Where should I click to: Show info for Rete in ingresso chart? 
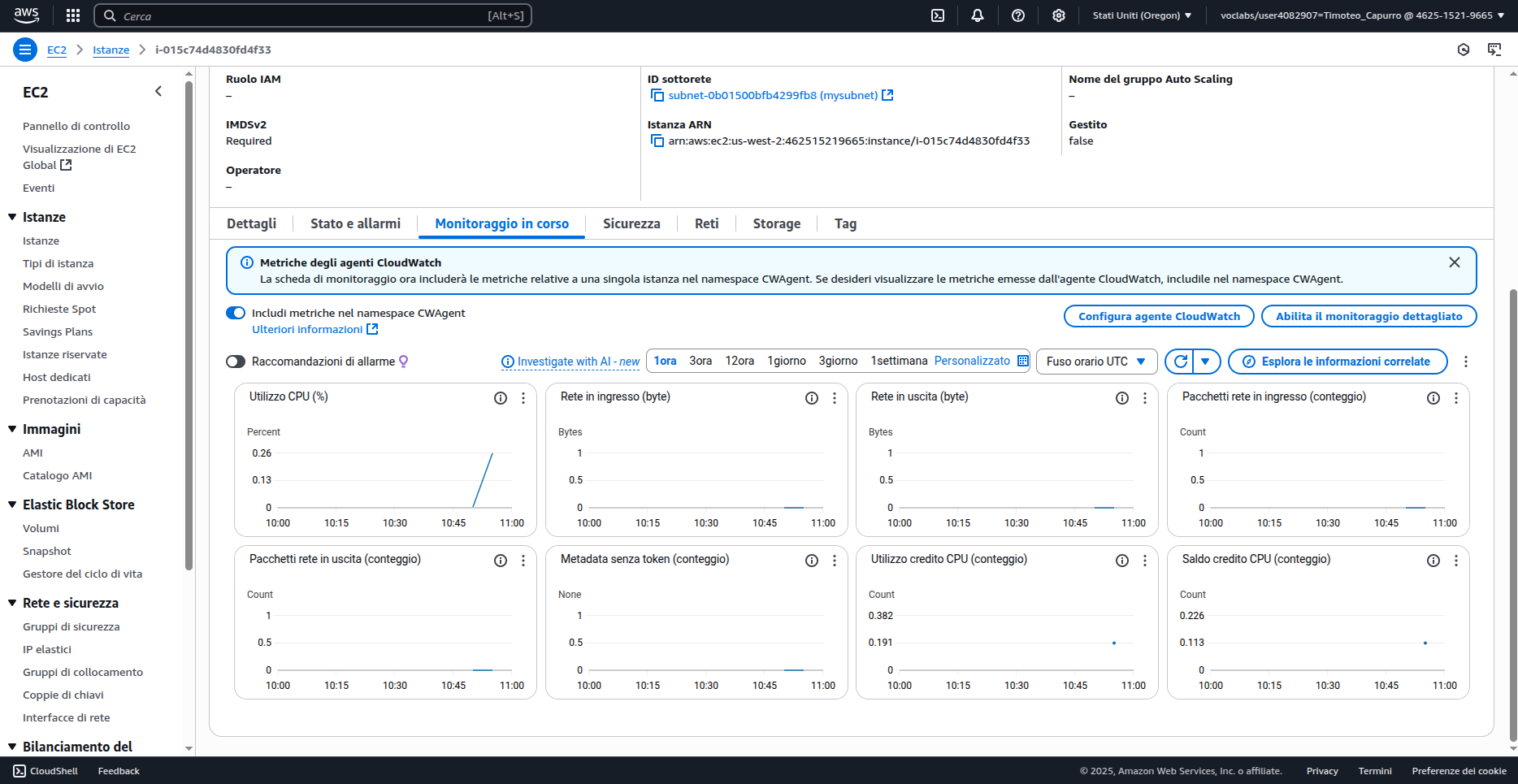click(812, 398)
